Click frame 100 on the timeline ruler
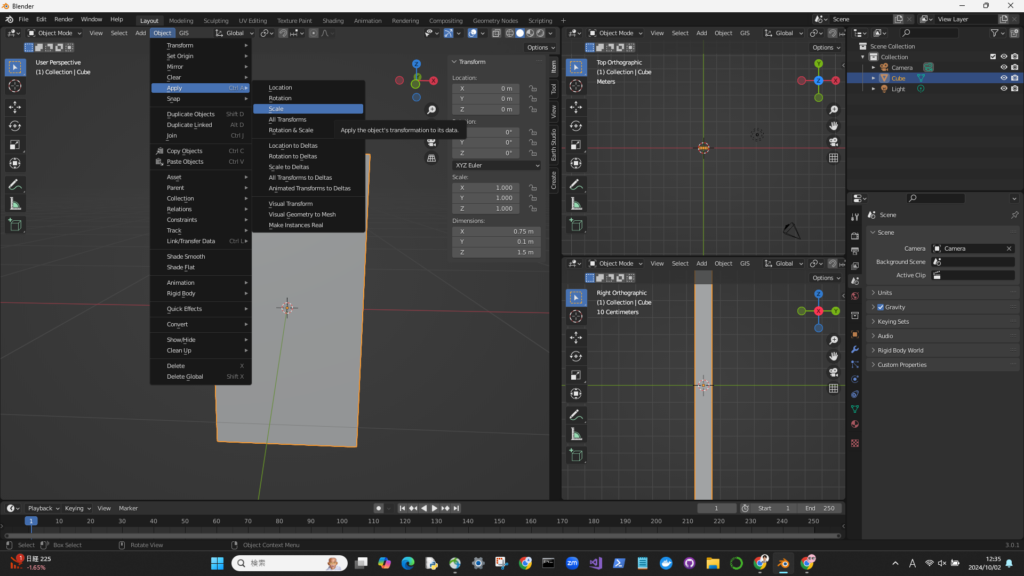This screenshot has width=1024, height=576. [x=344, y=521]
